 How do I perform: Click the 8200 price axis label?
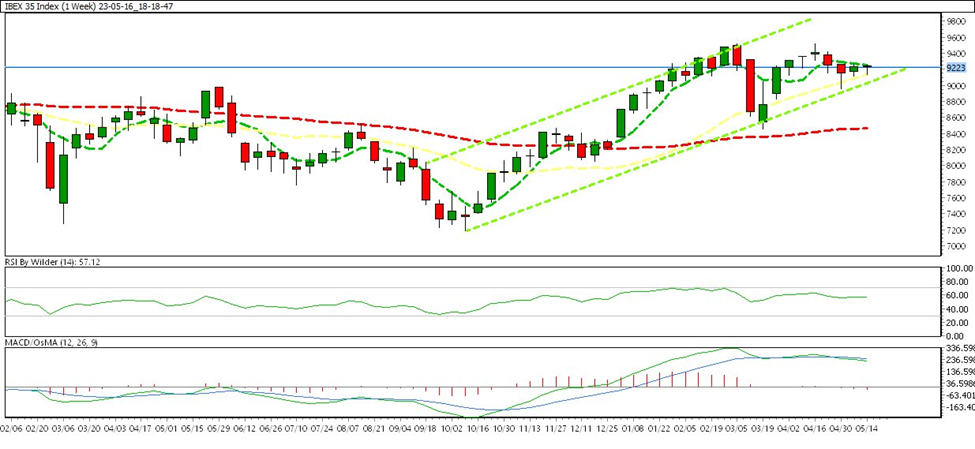pos(956,150)
